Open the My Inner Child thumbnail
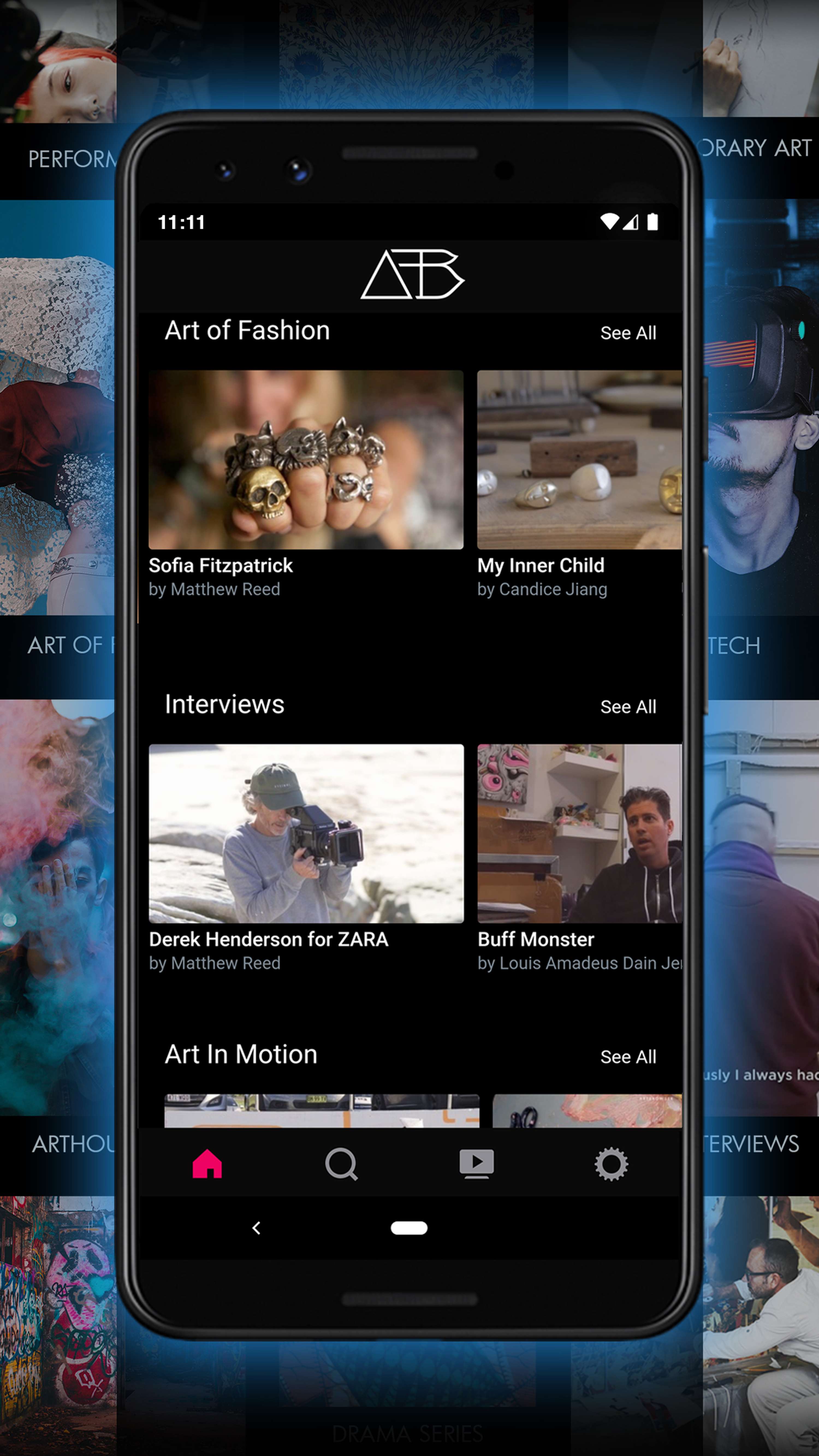Screen dimensions: 819x1456 point(579,459)
